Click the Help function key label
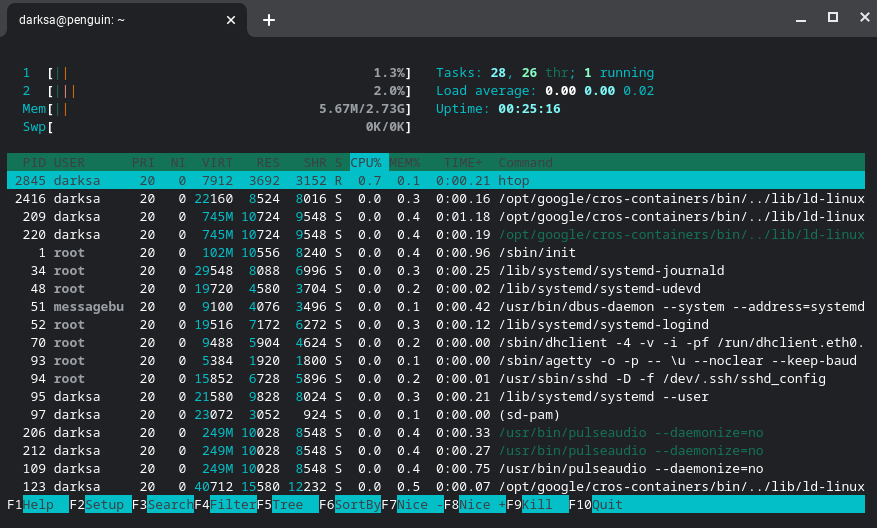 coord(45,505)
